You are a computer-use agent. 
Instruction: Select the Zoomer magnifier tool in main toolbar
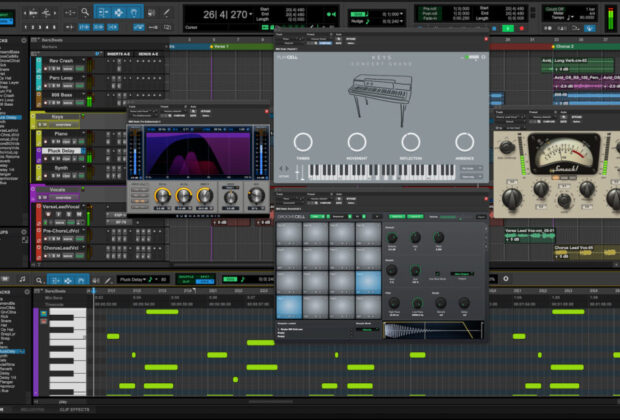click(85, 13)
